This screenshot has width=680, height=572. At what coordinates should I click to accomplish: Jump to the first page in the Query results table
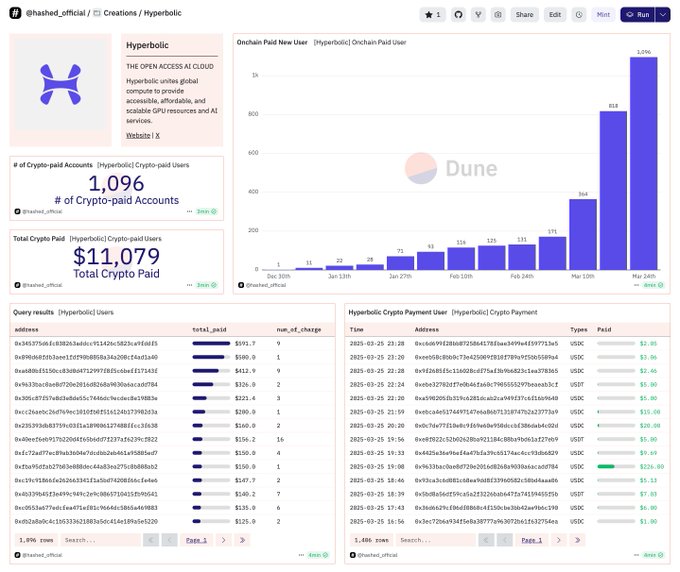(x=150, y=540)
